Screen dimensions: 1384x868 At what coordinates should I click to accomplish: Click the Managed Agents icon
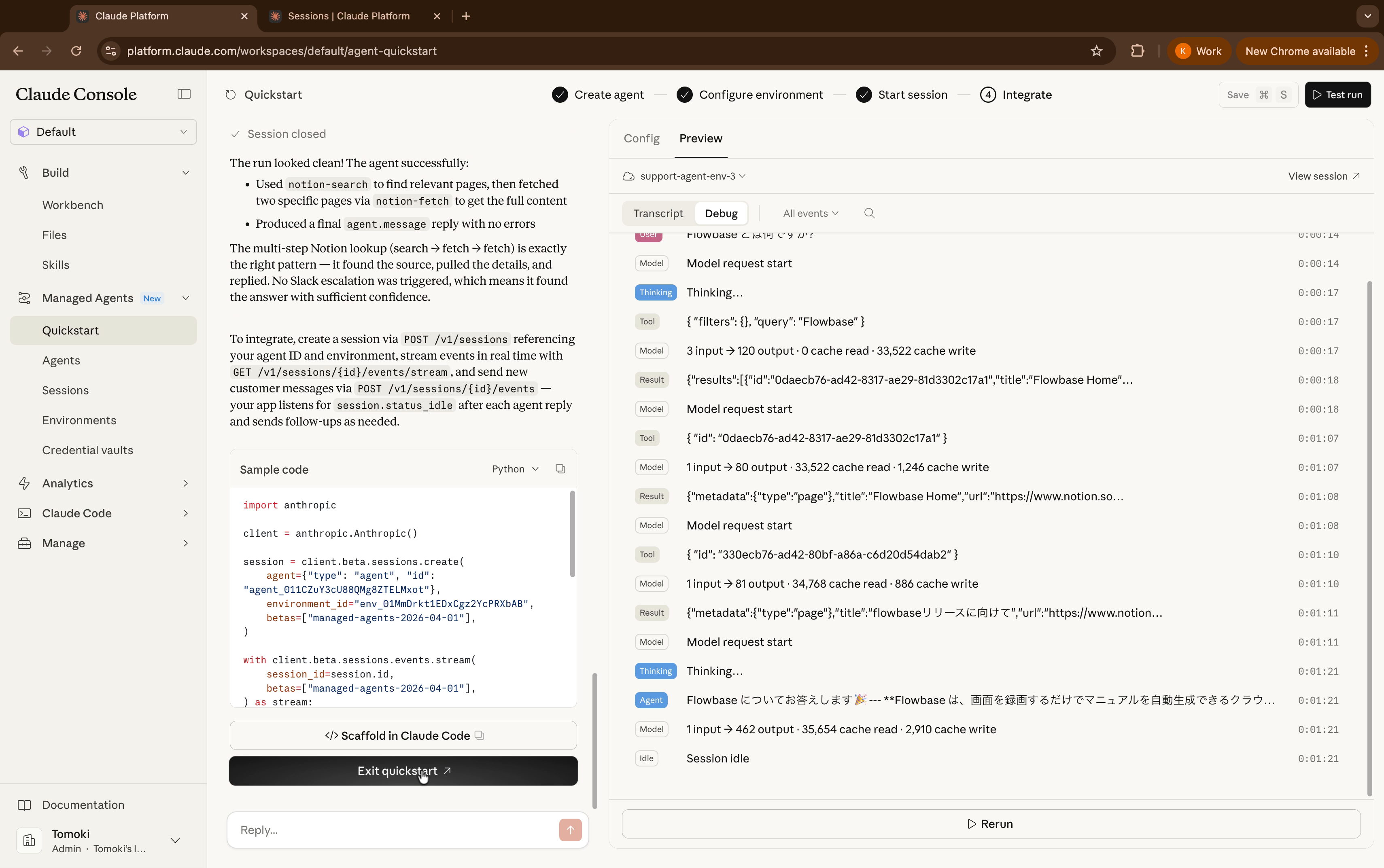(x=23, y=298)
